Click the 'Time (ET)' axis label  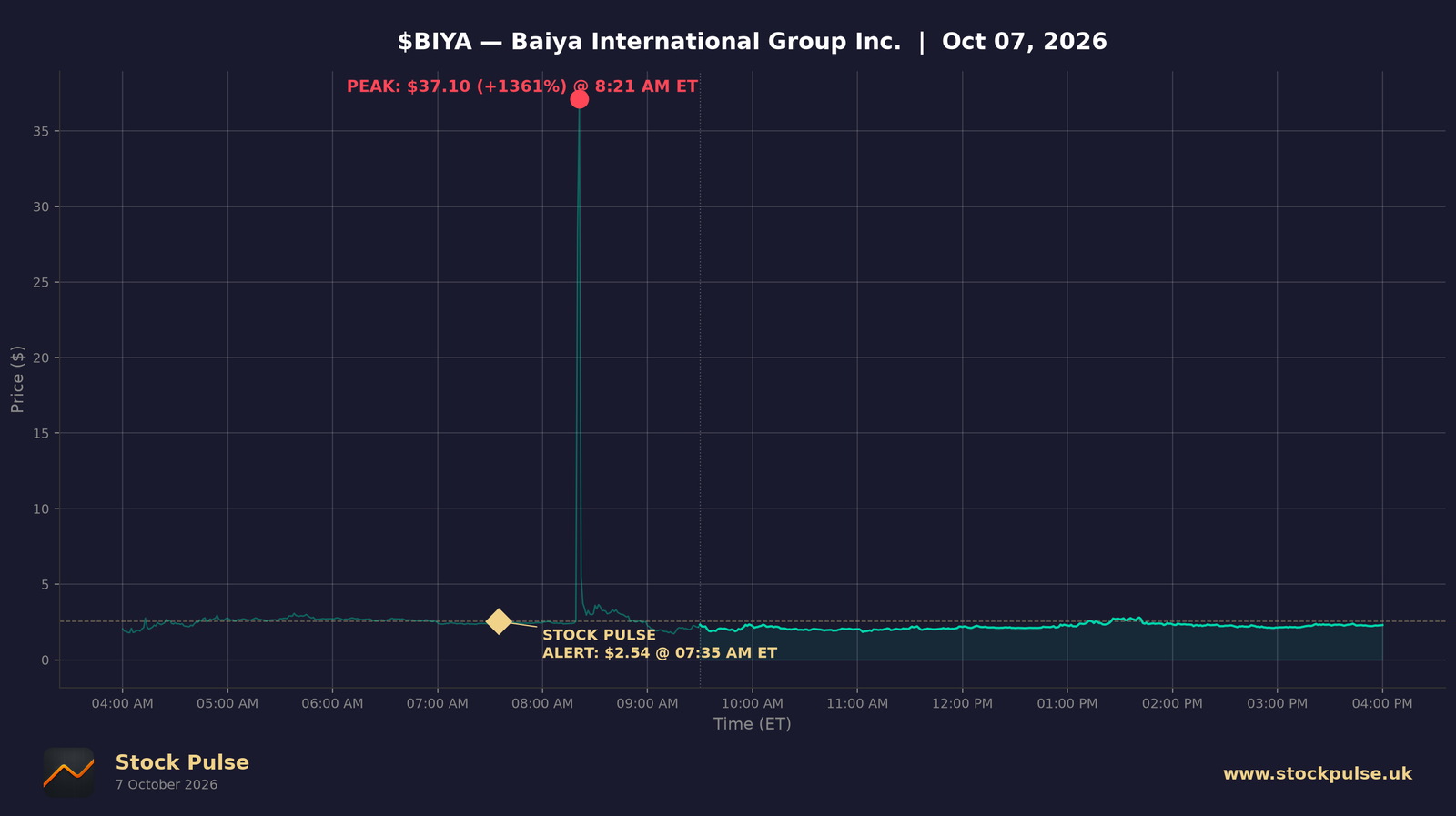753,724
